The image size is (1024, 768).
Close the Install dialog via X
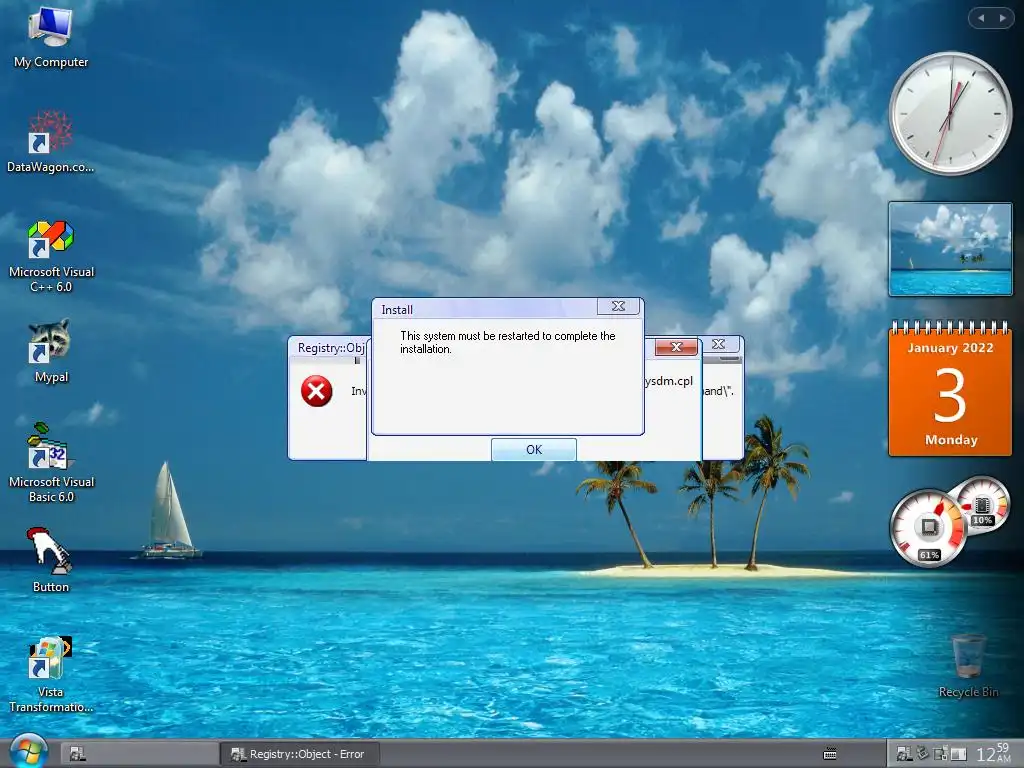tap(618, 306)
